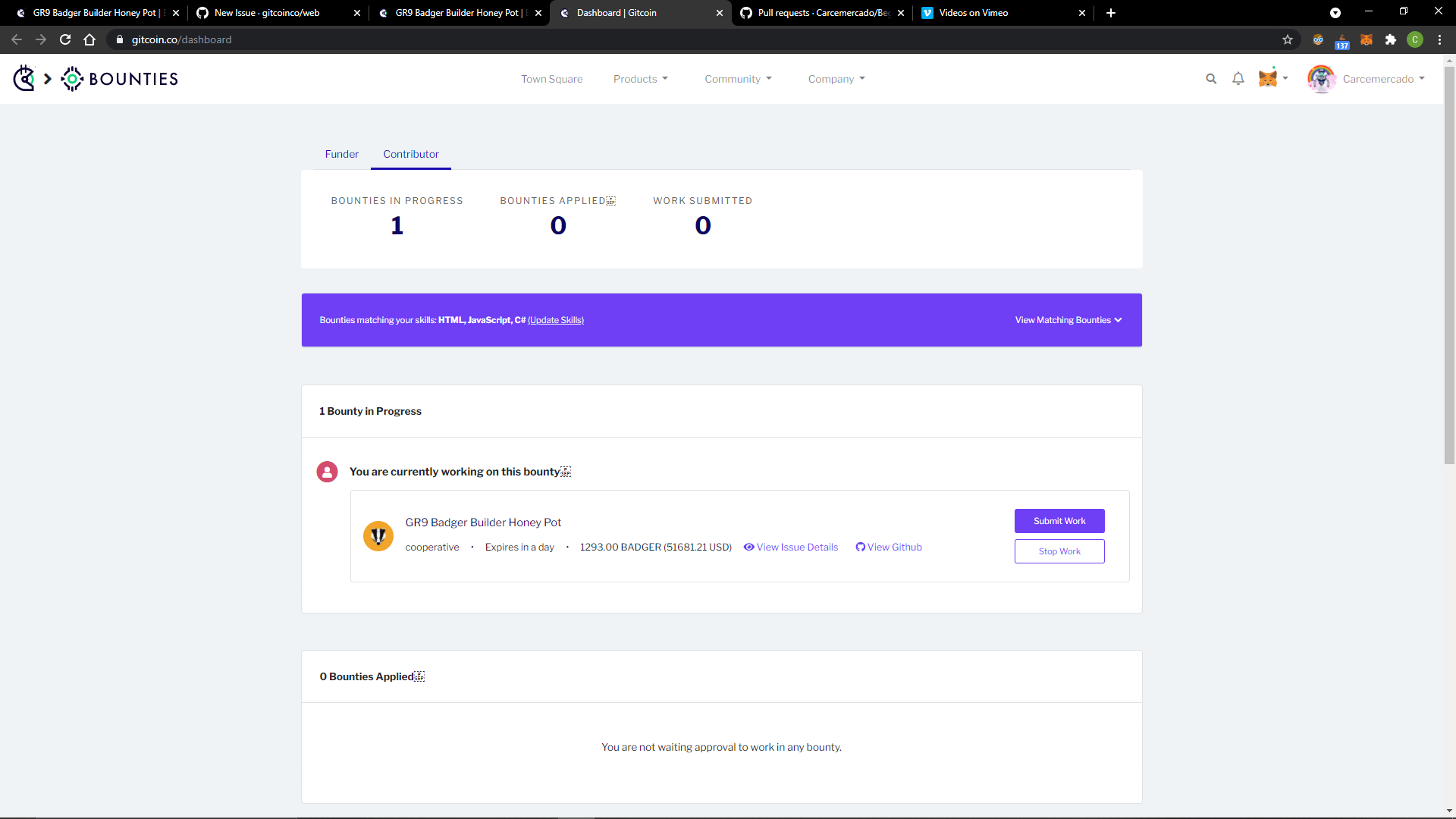Click the page vertical scrollbar
This screenshot has width=1456, height=819.
pos(1449,265)
